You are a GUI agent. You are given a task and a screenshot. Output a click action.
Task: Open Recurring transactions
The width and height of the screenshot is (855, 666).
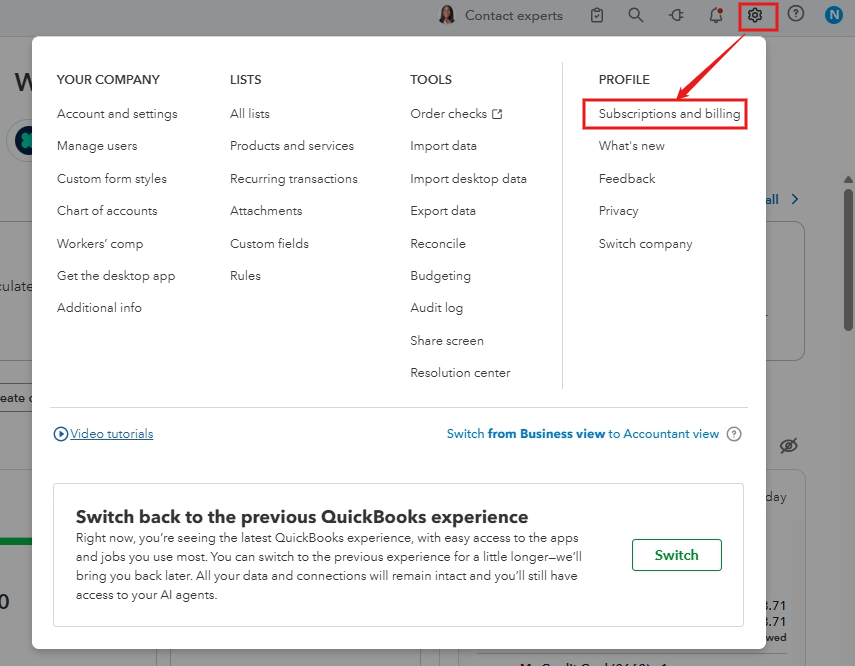[294, 178]
